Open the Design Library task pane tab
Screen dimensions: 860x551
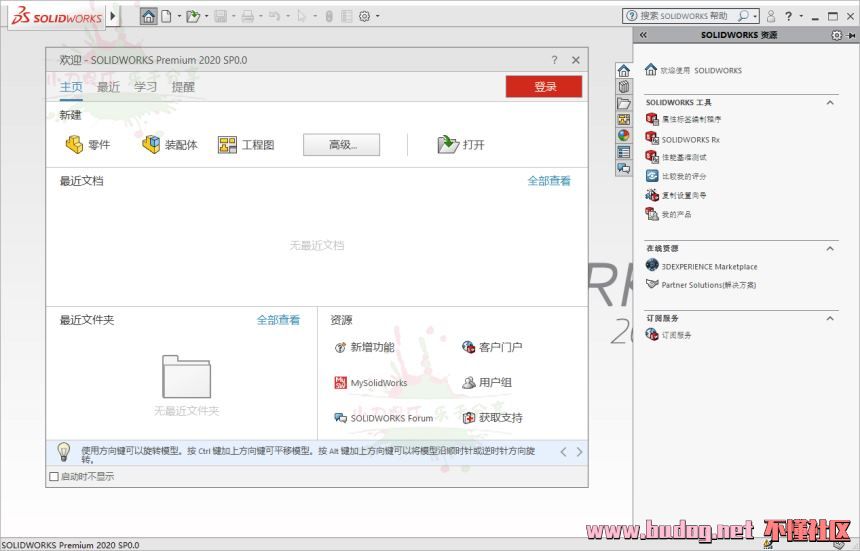tap(624, 87)
